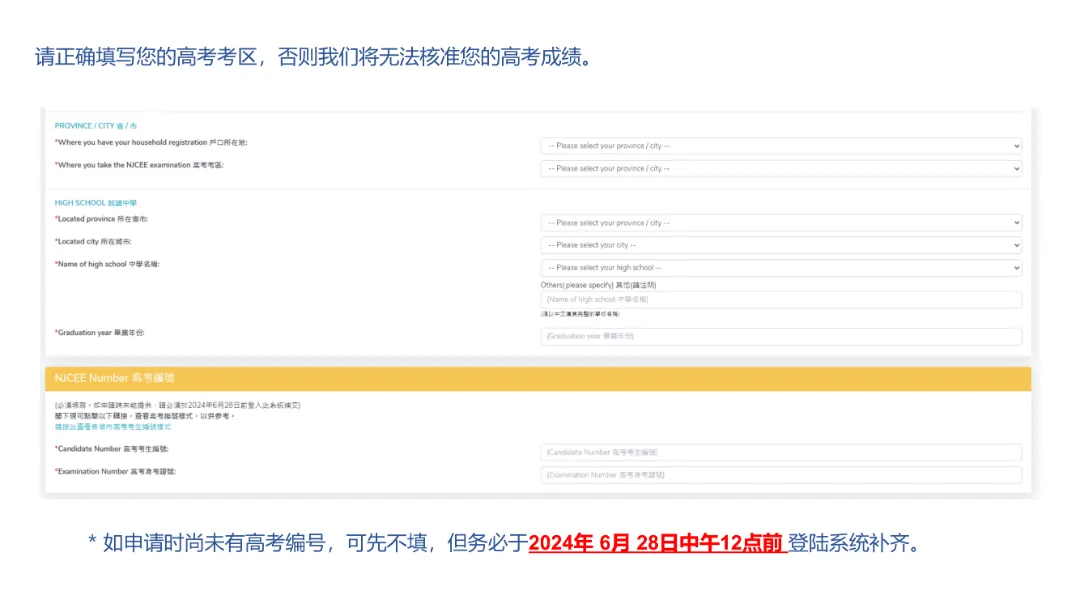Click the household registration field label
The width and height of the screenshot is (1080, 607).
pyautogui.click(x=151, y=143)
